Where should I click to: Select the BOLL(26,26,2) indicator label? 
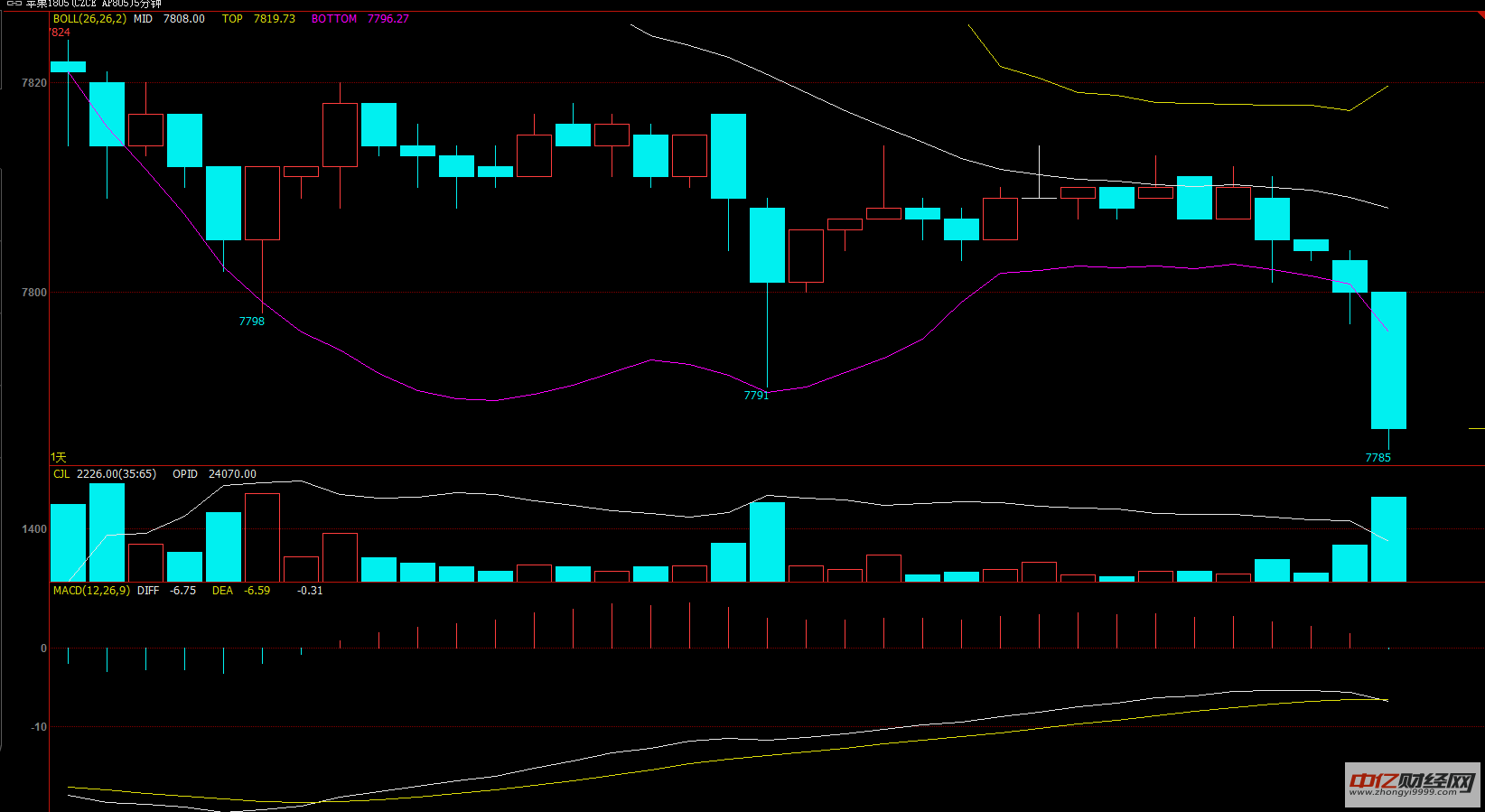89,19
